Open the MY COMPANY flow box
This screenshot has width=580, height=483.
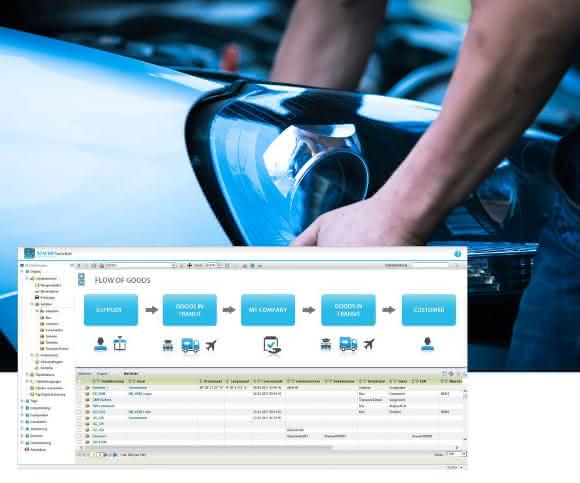click(x=268, y=310)
